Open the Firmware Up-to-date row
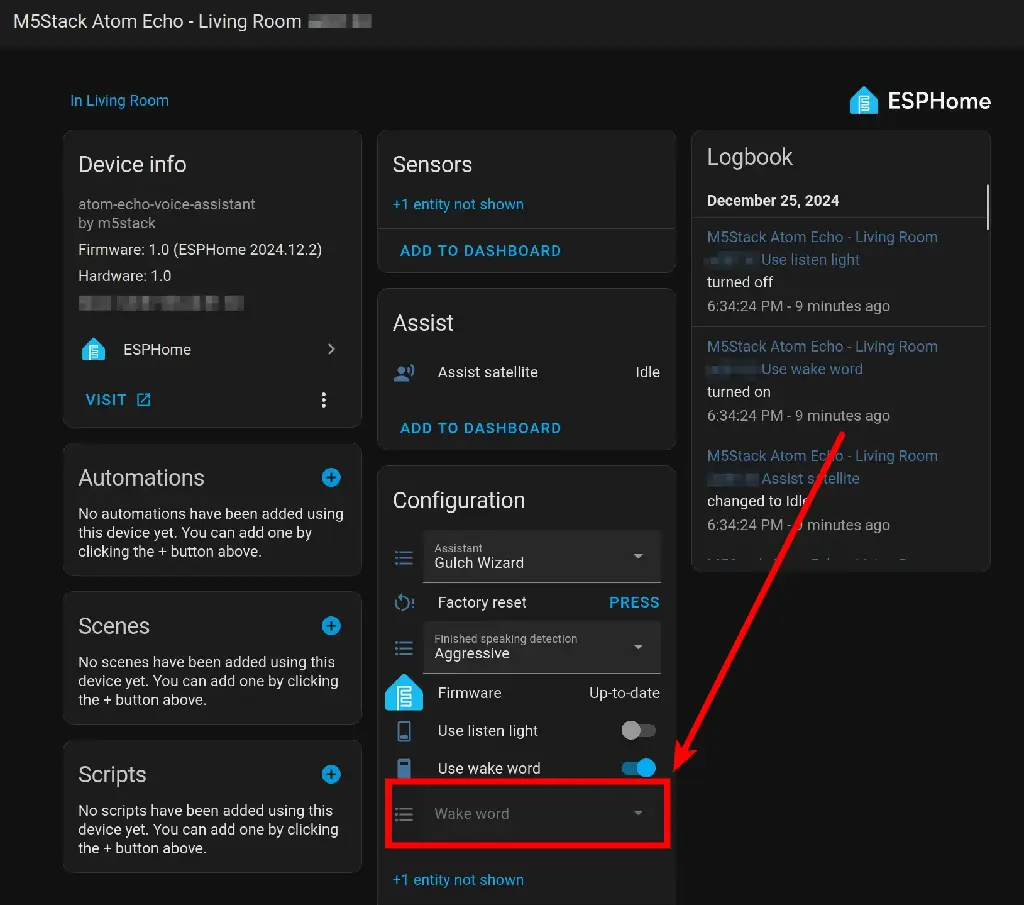The width and height of the screenshot is (1024, 905). pos(526,693)
